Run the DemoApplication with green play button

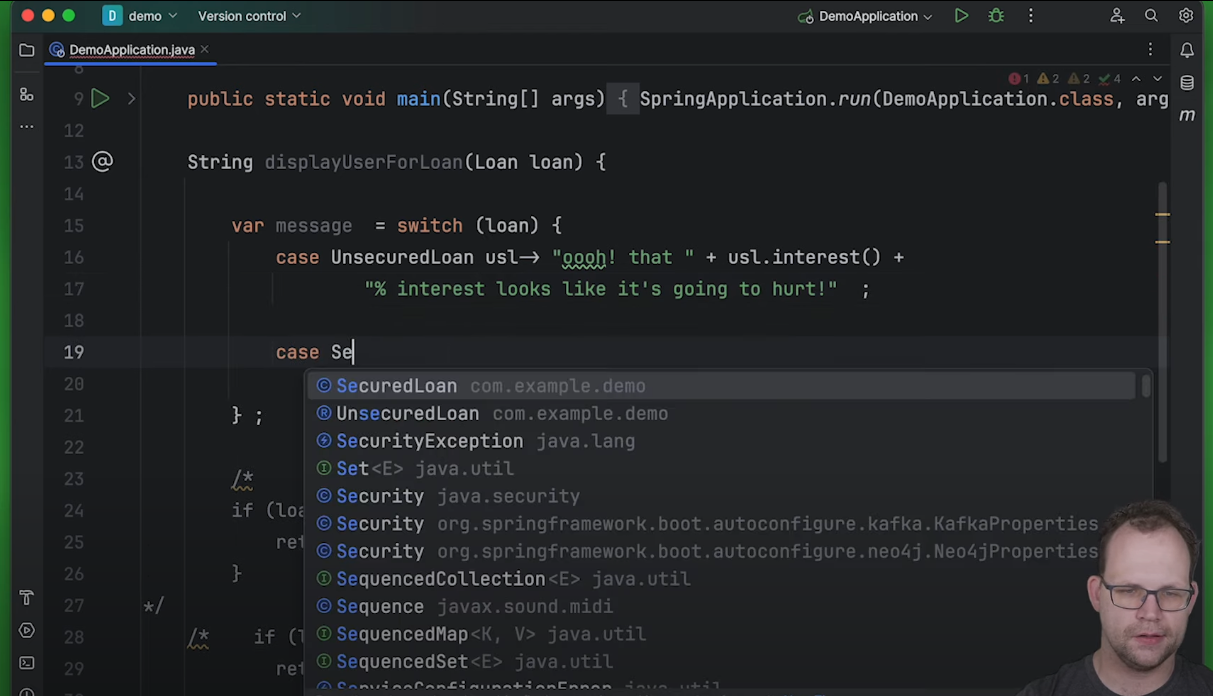coord(961,15)
